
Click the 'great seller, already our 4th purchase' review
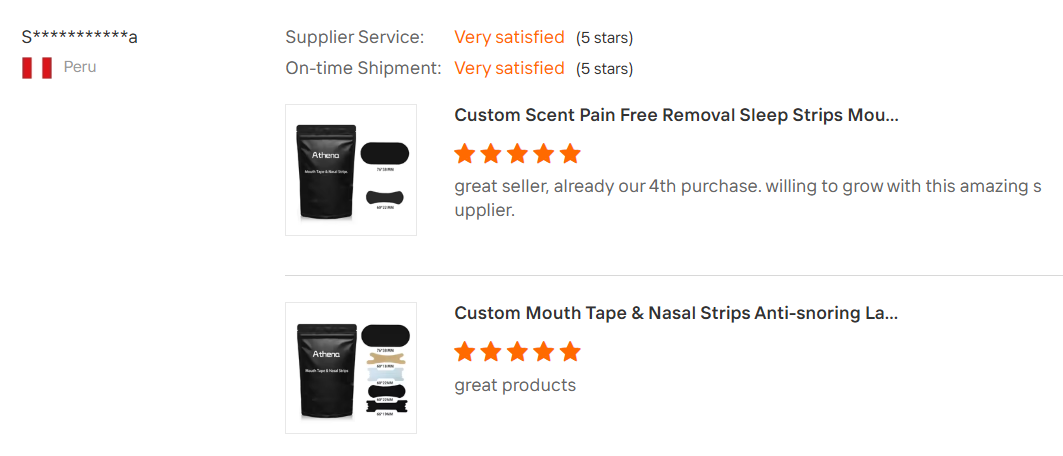[748, 198]
